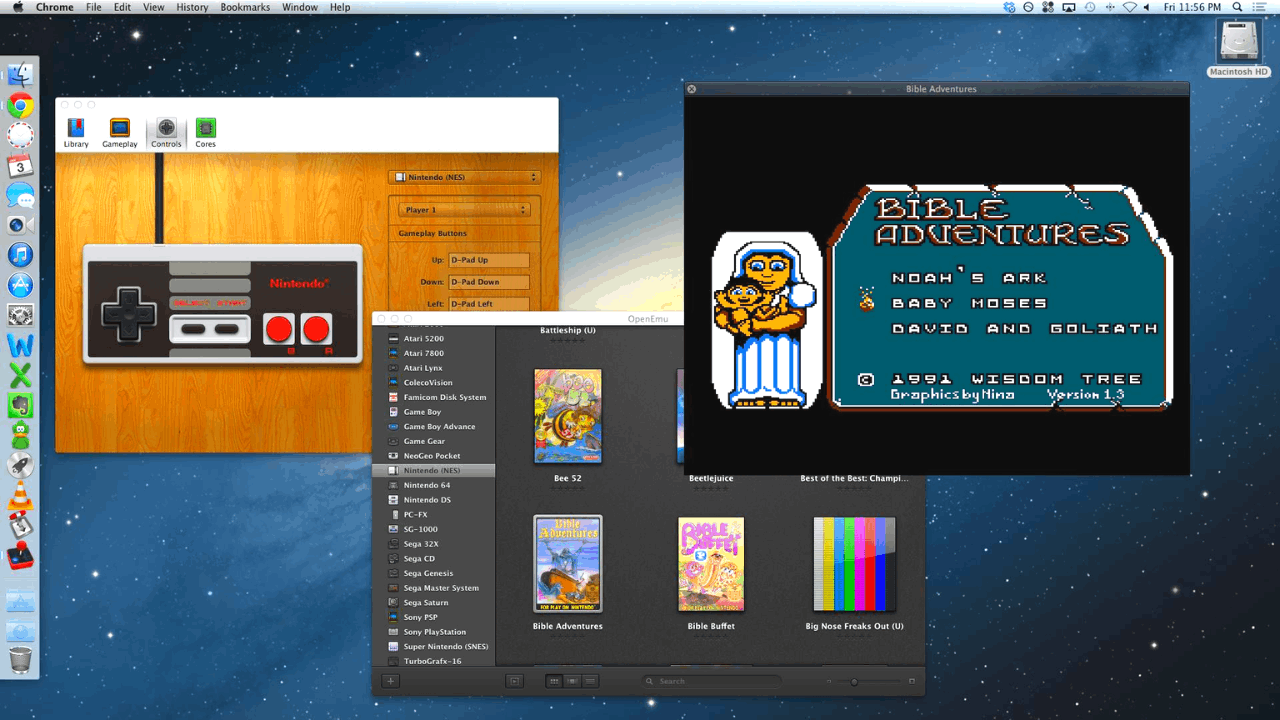Viewport: 1280px width, 720px height.
Task: Select Atari Lynx in the sidebar
Action: tap(434, 368)
